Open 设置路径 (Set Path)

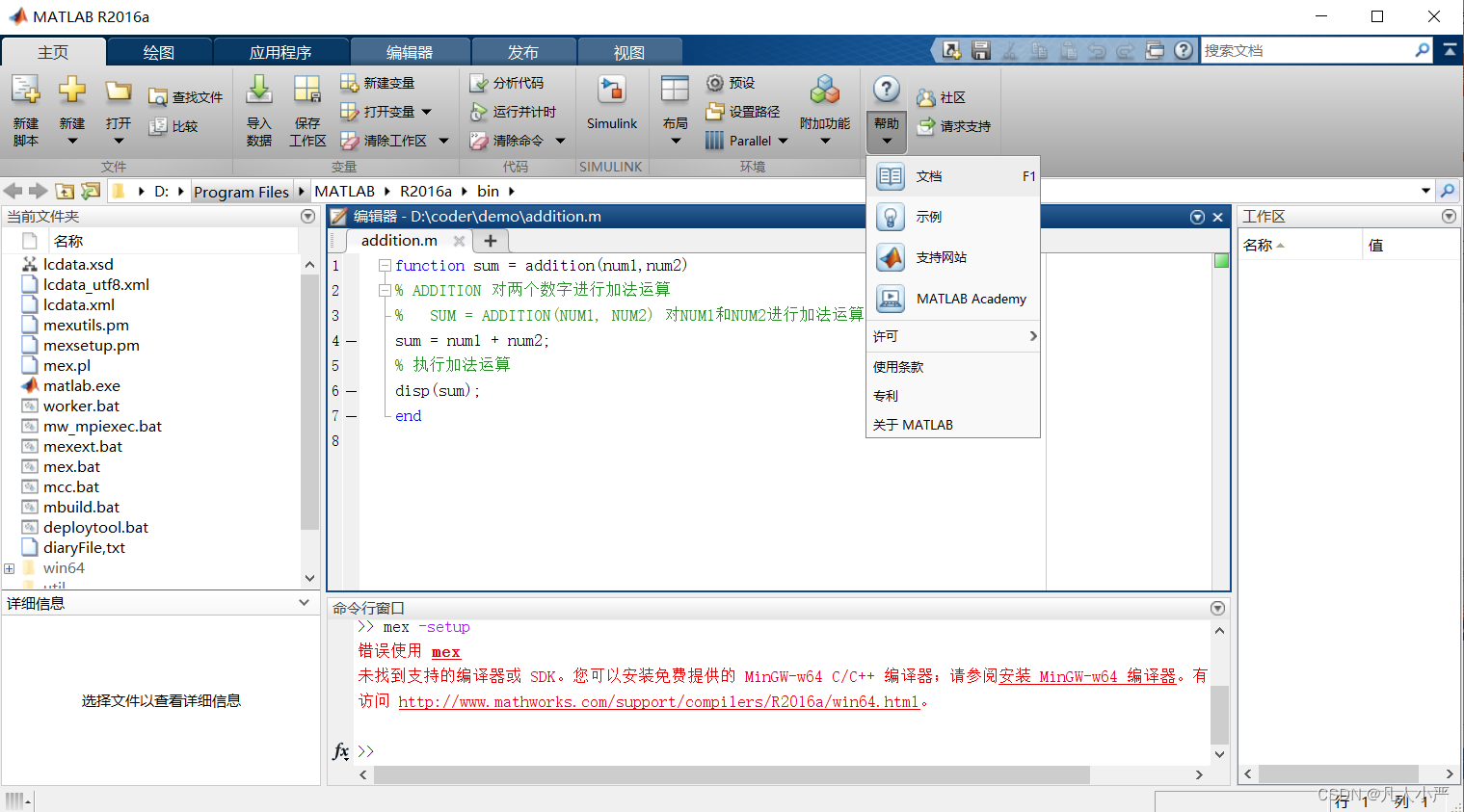(742, 111)
